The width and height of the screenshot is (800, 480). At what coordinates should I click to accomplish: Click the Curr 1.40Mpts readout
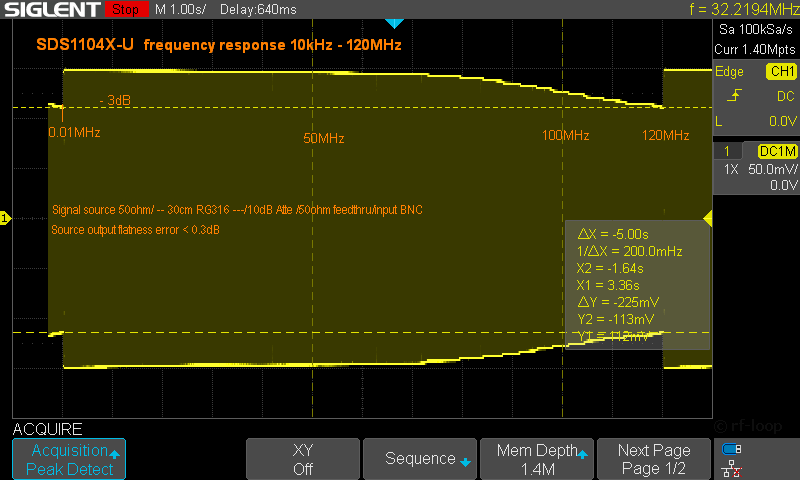click(x=755, y=49)
